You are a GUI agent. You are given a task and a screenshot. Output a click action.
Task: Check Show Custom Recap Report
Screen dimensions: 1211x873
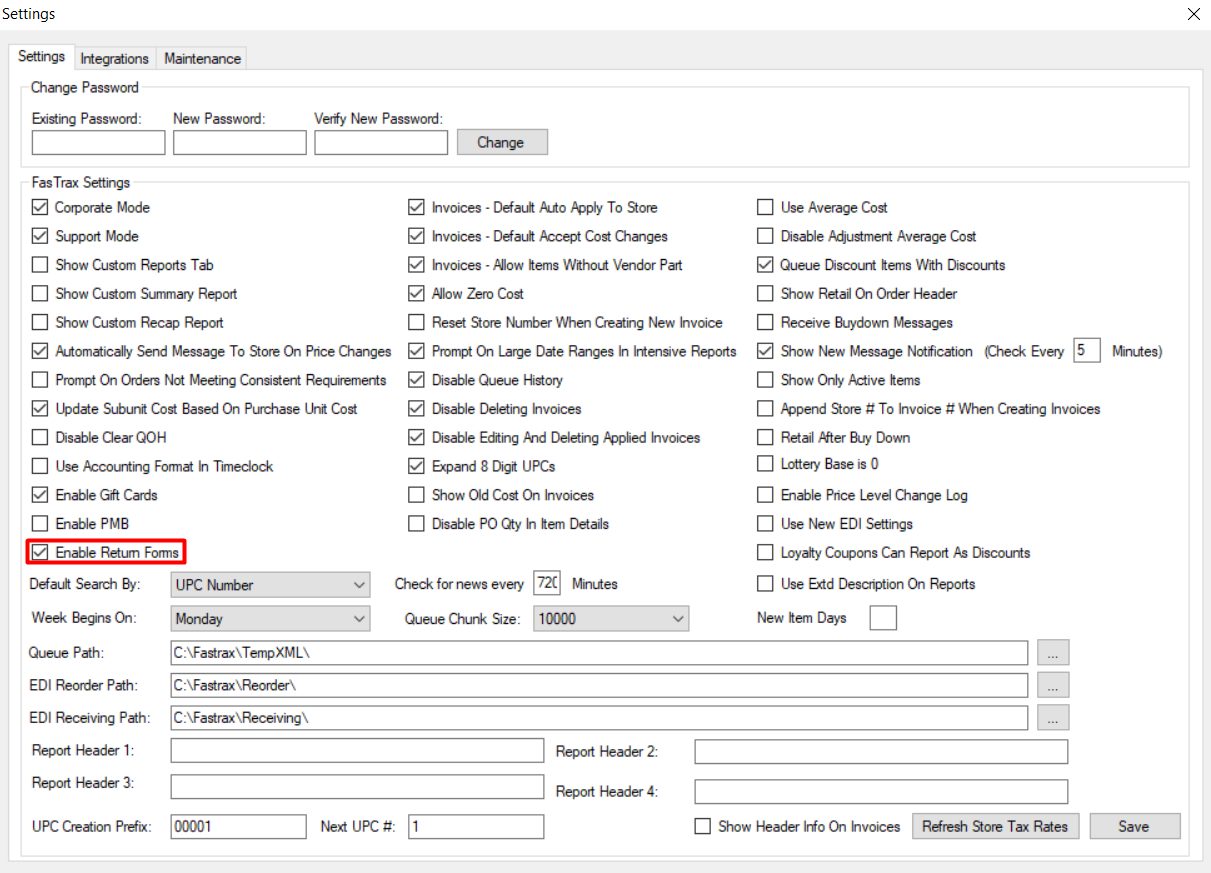pyautogui.click(x=40, y=323)
